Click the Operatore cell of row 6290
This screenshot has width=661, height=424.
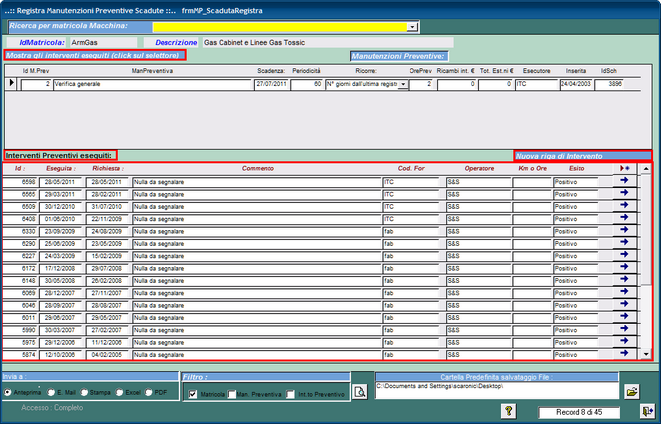[x=478, y=244]
